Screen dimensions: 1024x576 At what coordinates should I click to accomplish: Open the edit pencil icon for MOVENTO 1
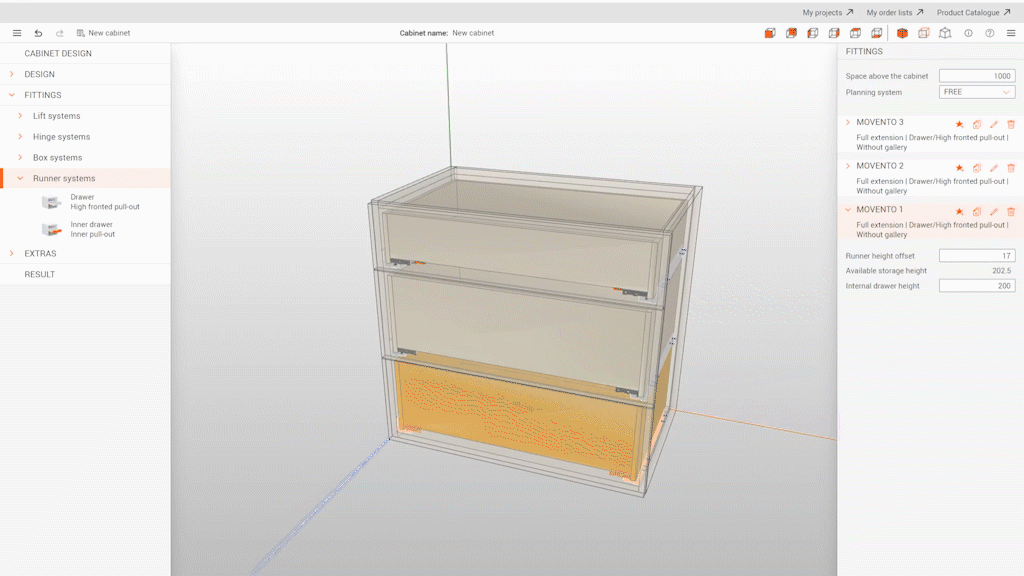[x=993, y=211]
